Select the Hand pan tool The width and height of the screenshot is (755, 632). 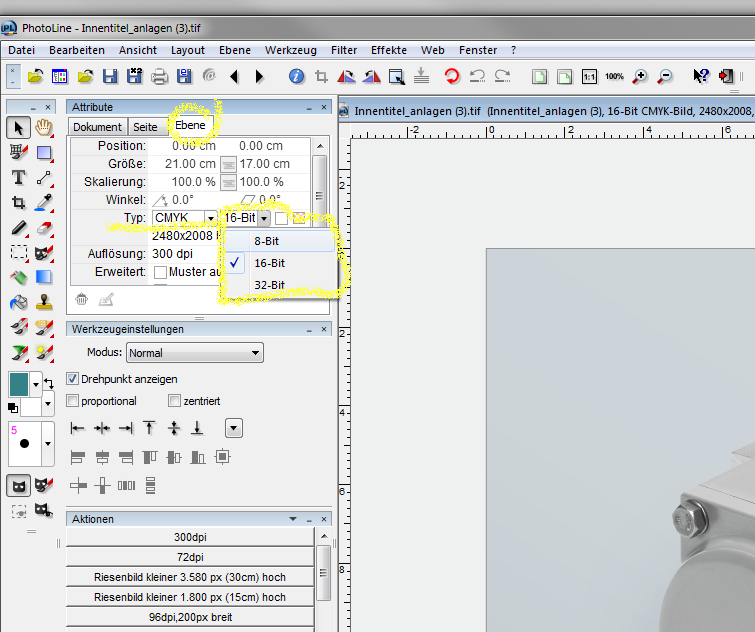[43, 127]
